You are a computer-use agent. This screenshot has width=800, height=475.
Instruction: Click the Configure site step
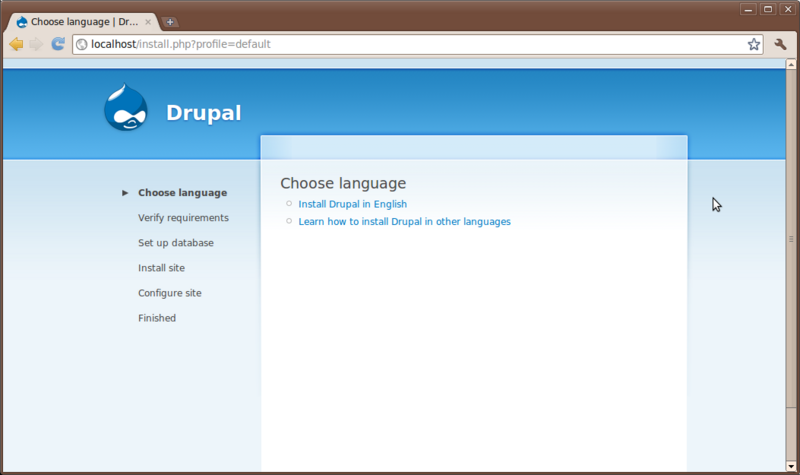169,293
